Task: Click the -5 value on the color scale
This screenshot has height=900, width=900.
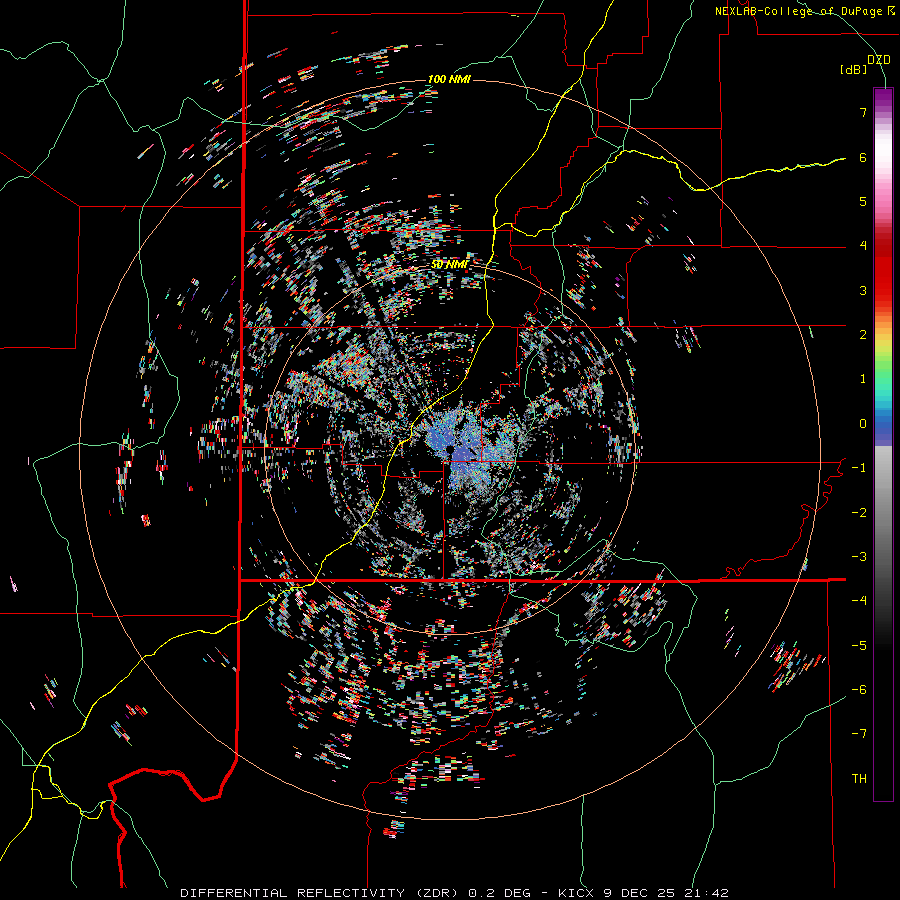Action: (859, 645)
